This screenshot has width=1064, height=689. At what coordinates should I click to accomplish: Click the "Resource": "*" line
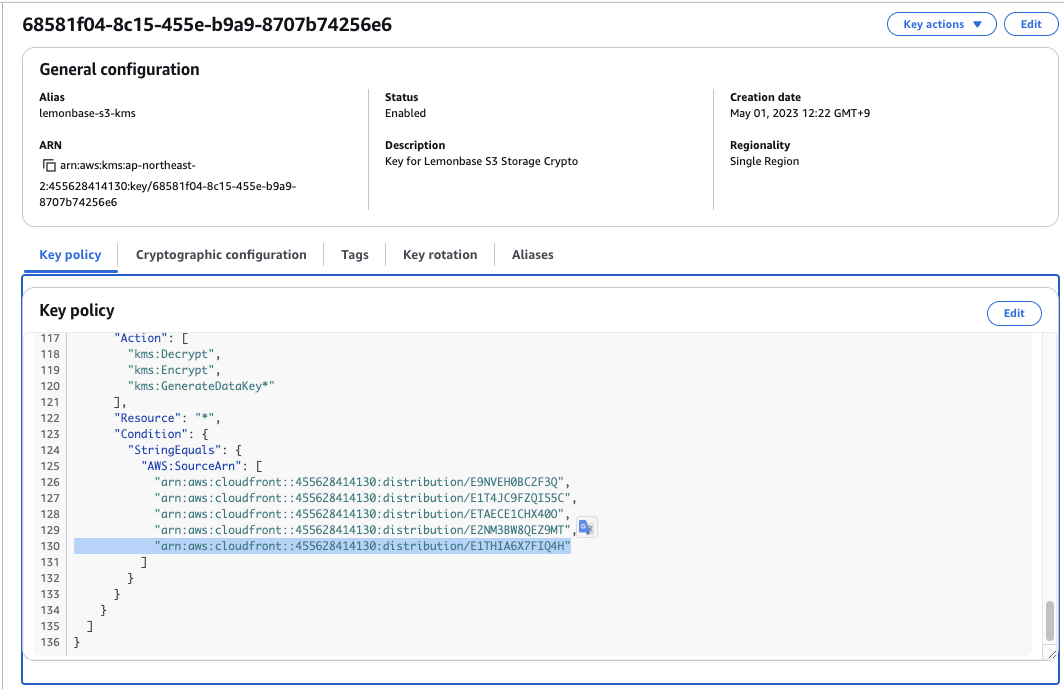pyautogui.click(x=167, y=417)
